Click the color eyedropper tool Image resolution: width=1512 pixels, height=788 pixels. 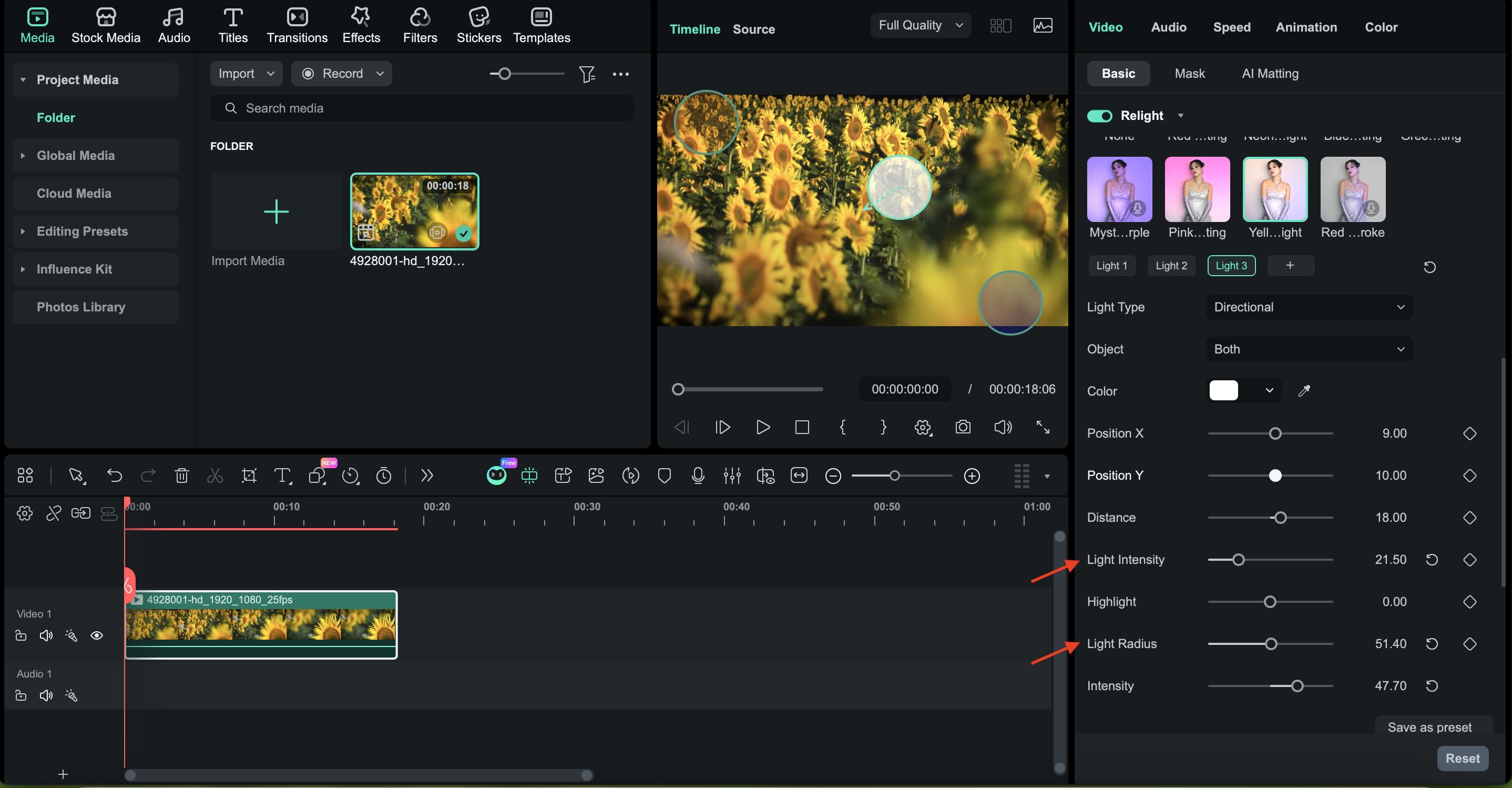[x=1304, y=390]
